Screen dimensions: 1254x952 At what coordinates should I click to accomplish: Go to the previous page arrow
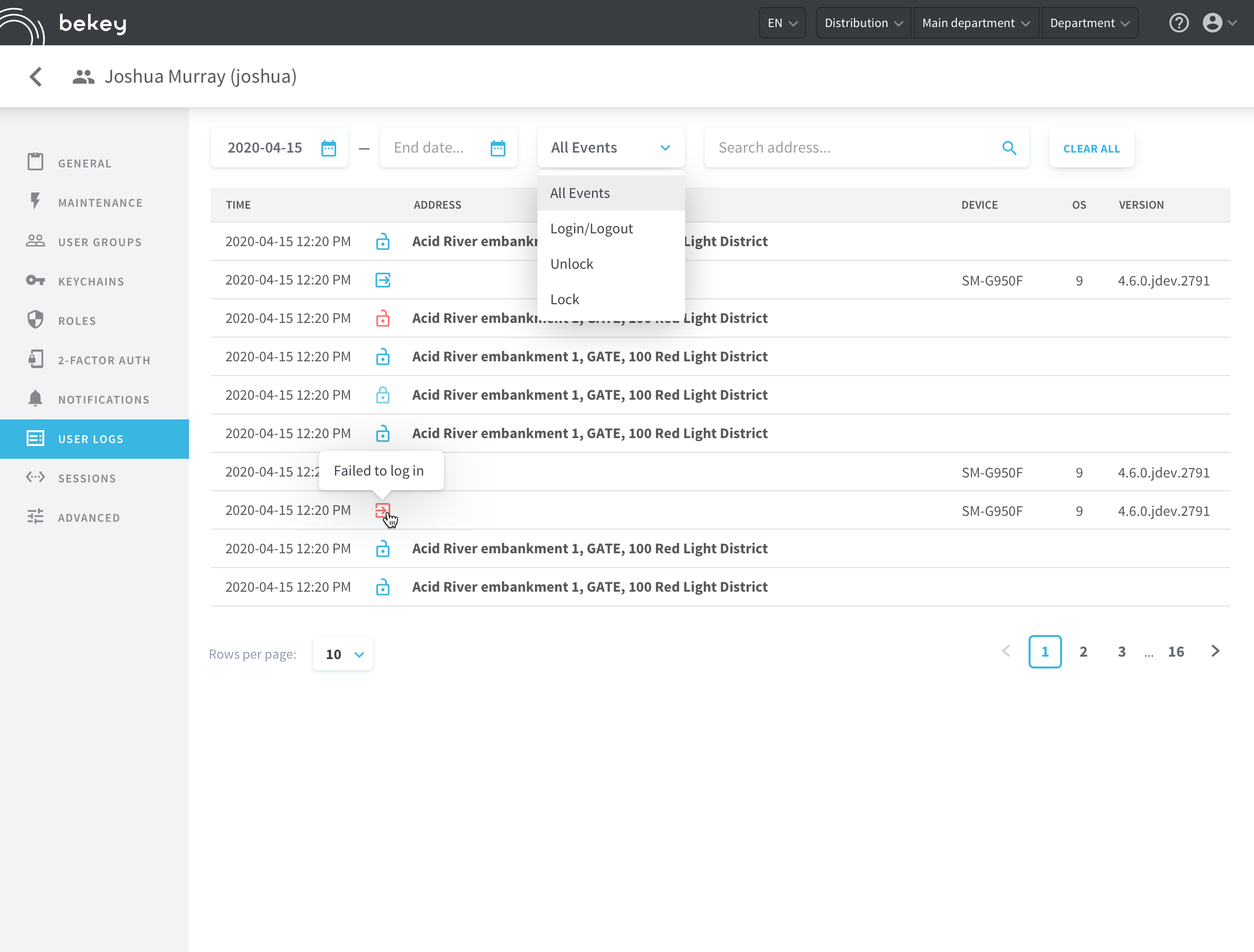pos(1006,651)
